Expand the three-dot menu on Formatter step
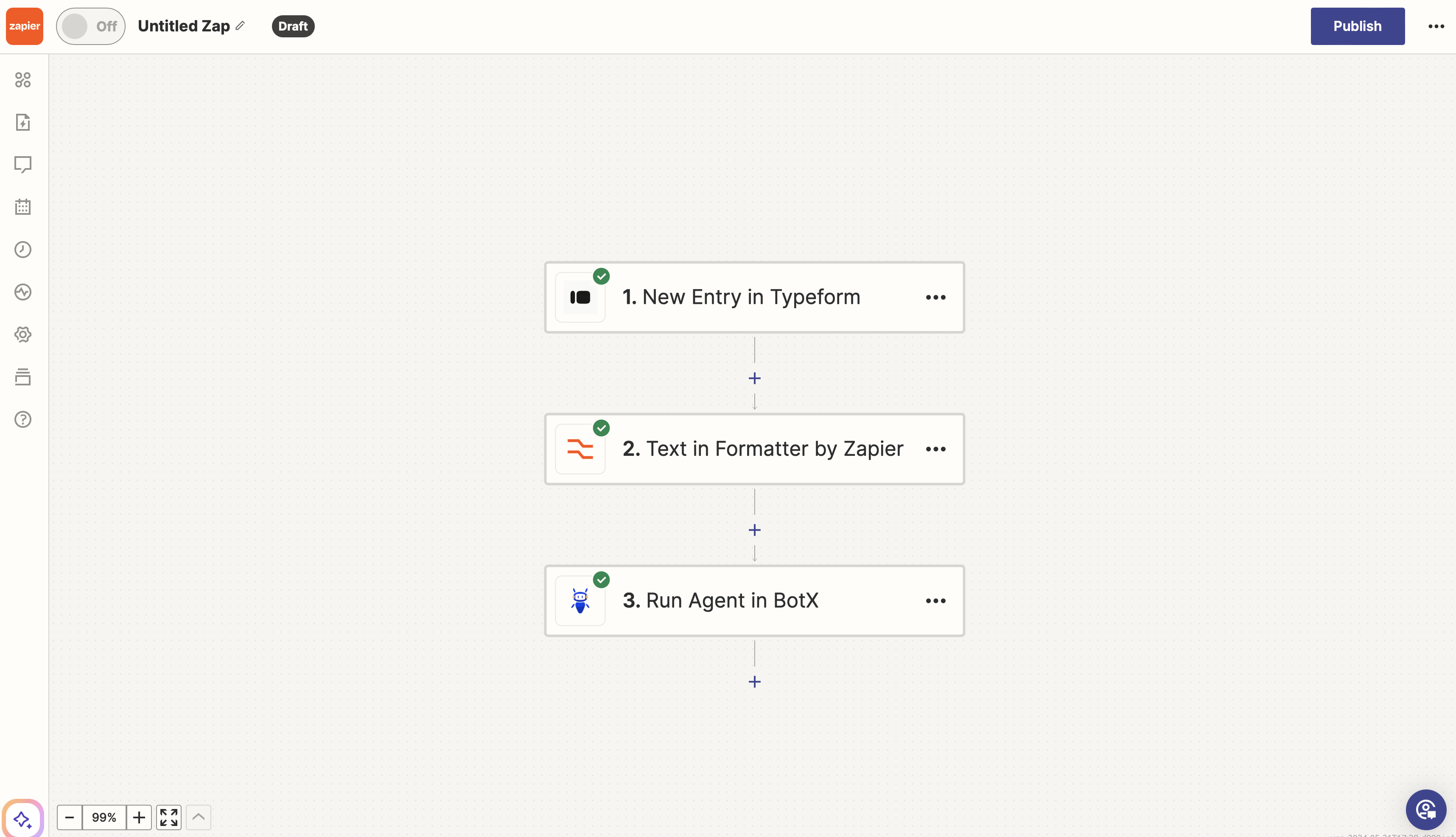Screen dimensions: 1456x837 point(935,448)
